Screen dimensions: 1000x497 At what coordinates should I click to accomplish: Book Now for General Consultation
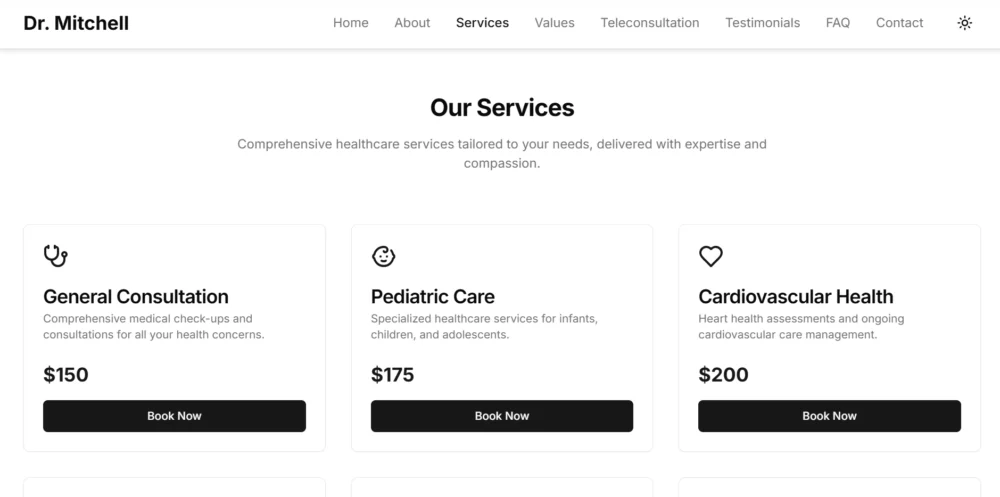click(x=174, y=416)
